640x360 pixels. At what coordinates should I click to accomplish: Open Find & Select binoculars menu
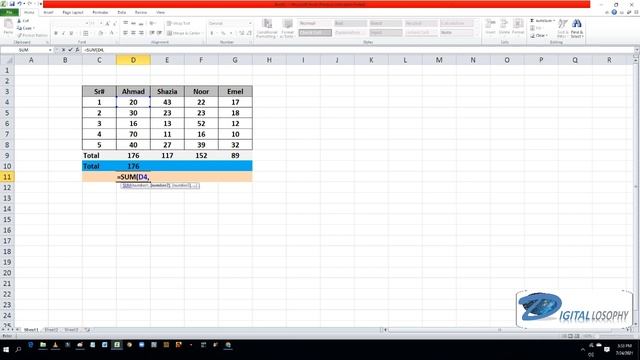(x=577, y=29)
